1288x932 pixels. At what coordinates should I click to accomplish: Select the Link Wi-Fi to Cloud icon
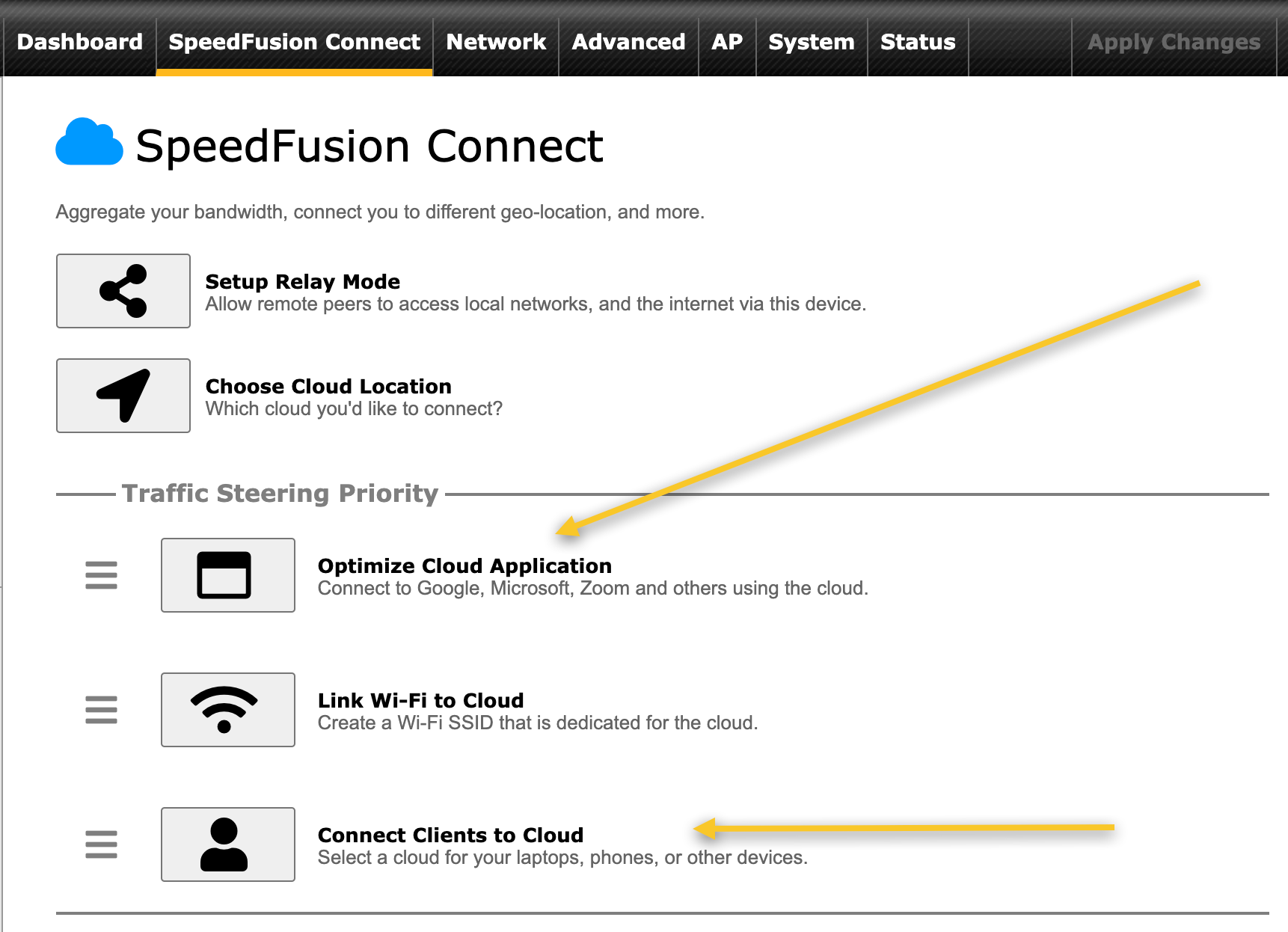(228, 710)
